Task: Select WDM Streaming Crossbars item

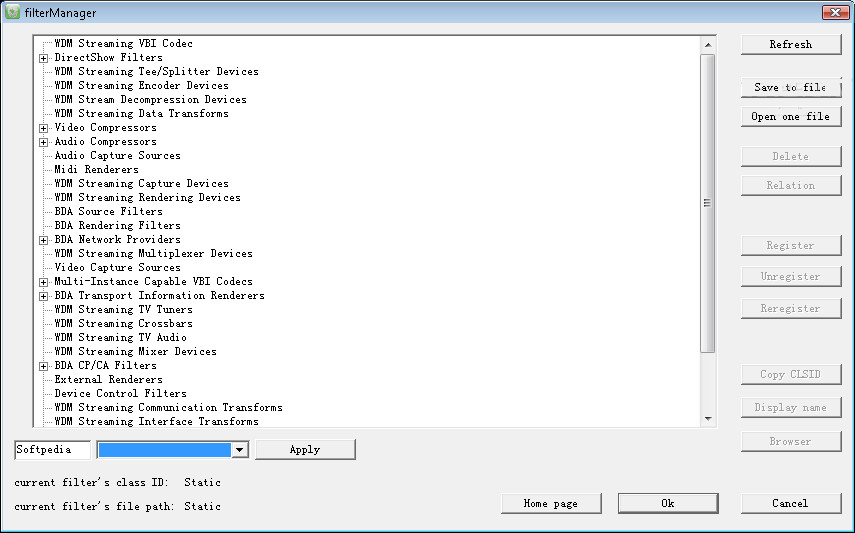Action: [x=123, y=324]
